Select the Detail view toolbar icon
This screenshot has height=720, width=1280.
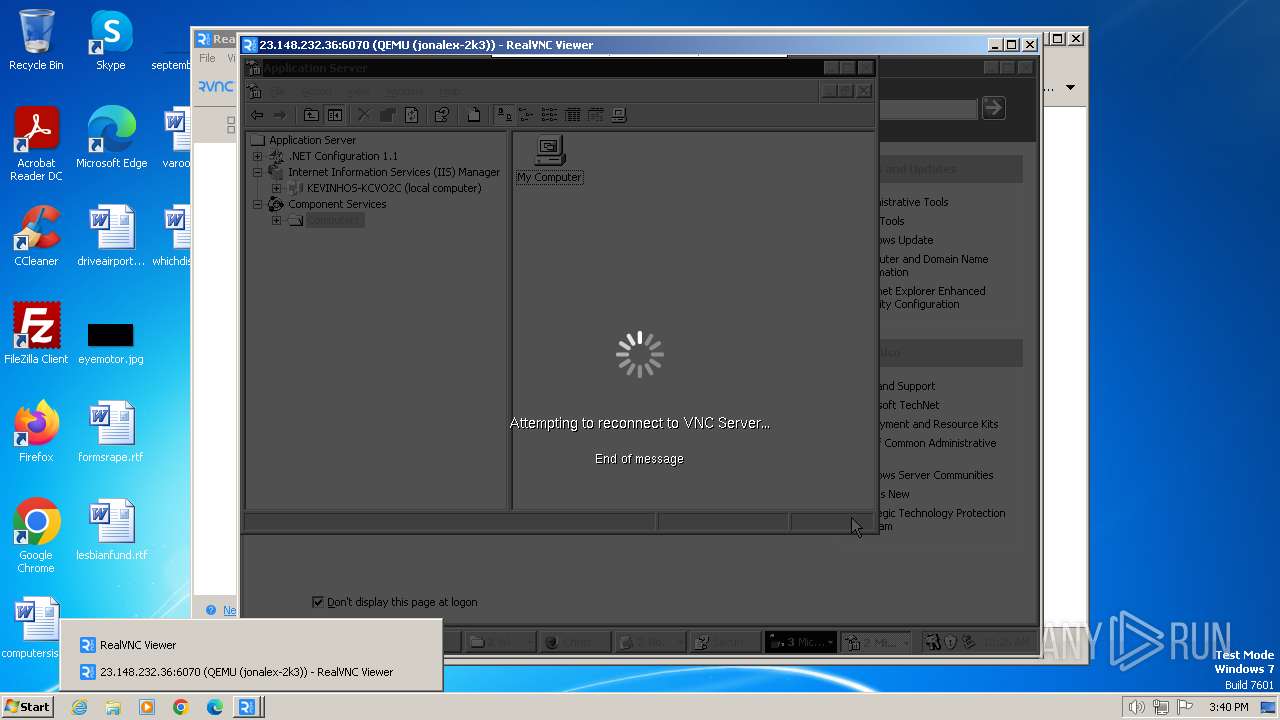click(573, 115)
